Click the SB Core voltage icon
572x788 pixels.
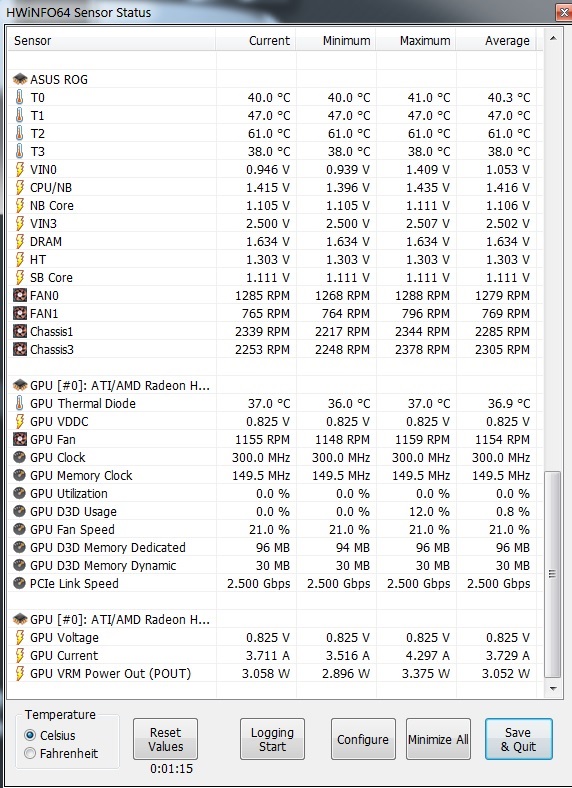click(x=20, y=277)
